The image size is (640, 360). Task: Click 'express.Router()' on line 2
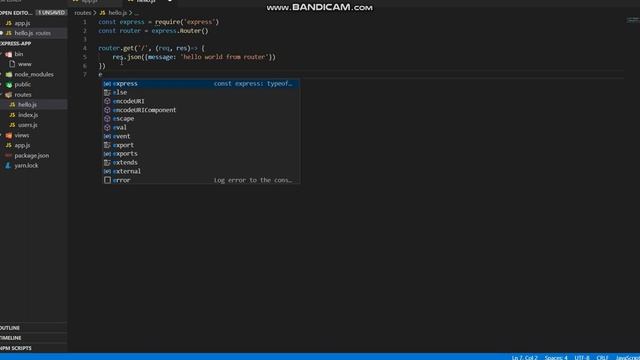pyautogui.click(x=180, y=31)
